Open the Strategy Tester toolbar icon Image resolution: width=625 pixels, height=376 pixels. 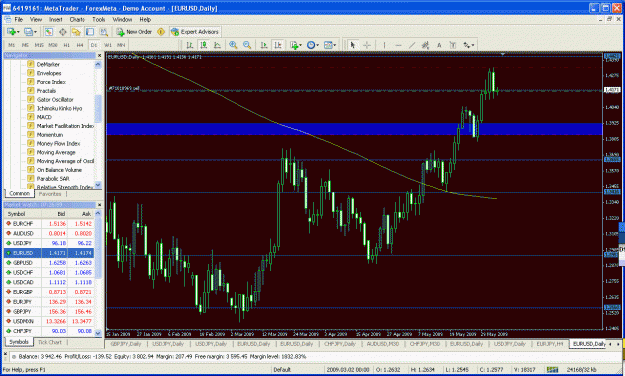click(x=104, y=32)
